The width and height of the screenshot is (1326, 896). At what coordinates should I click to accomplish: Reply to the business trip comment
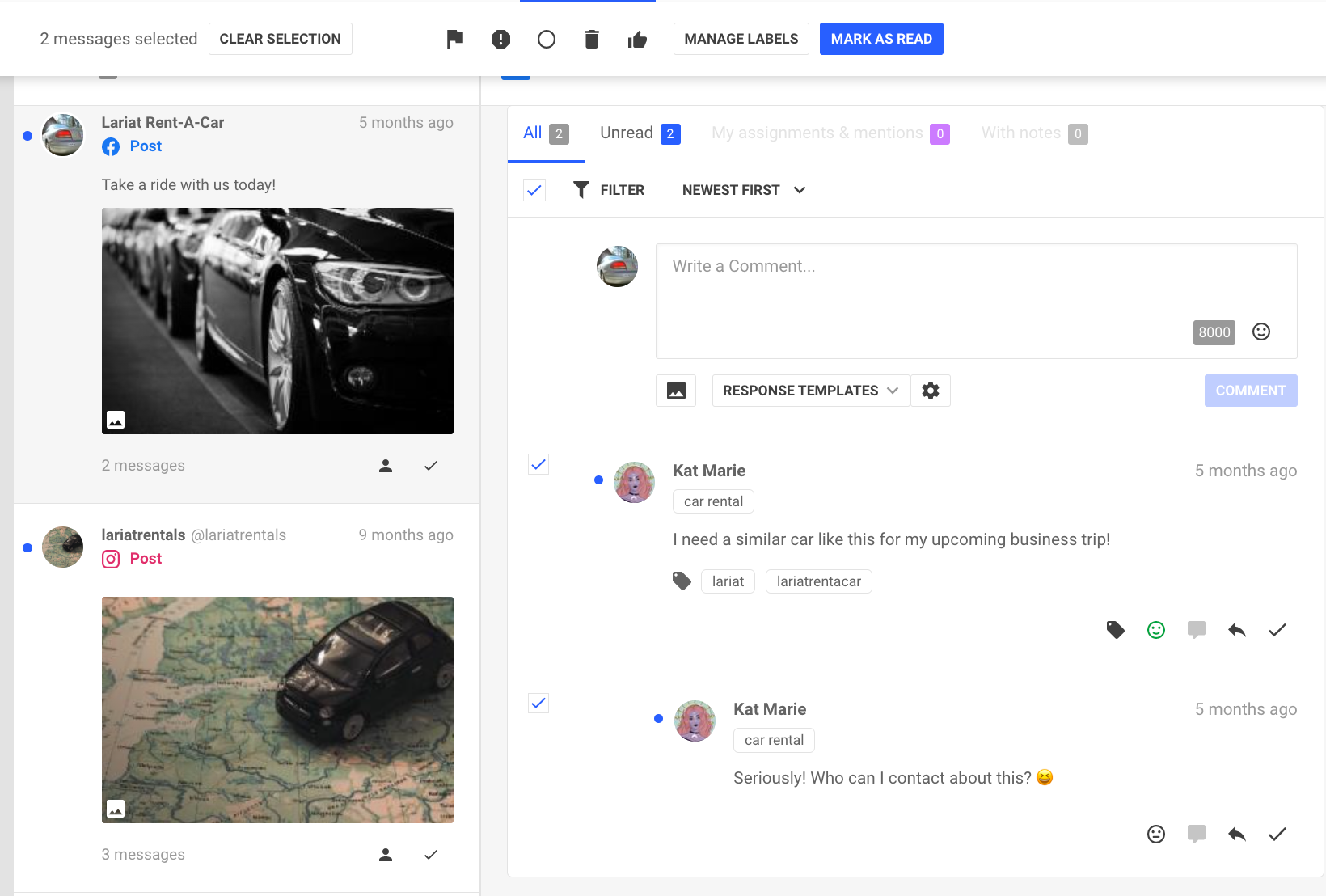(x=1237, y=630)
